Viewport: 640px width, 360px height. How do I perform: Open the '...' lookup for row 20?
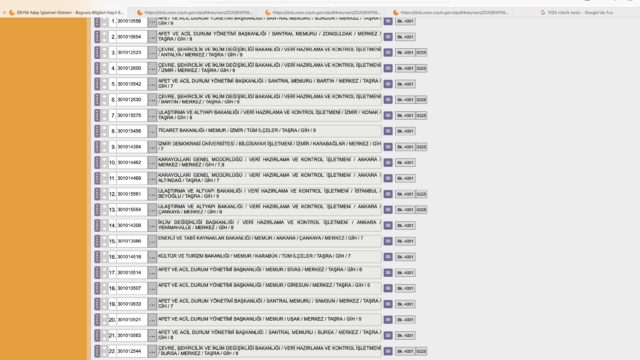coord(152,320)
